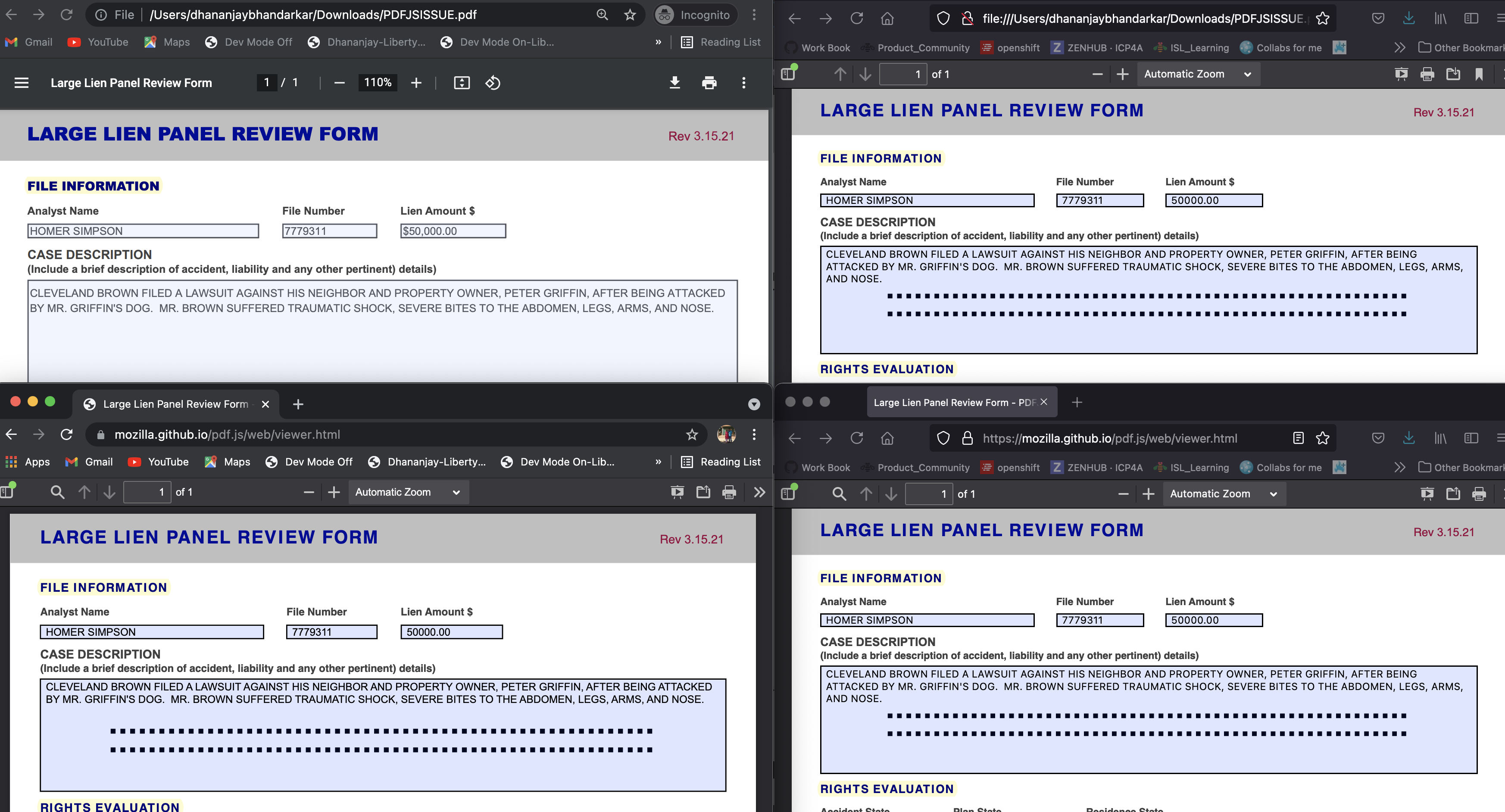Open Chrome PDF viewer's three-dot menu

(743, 83)
